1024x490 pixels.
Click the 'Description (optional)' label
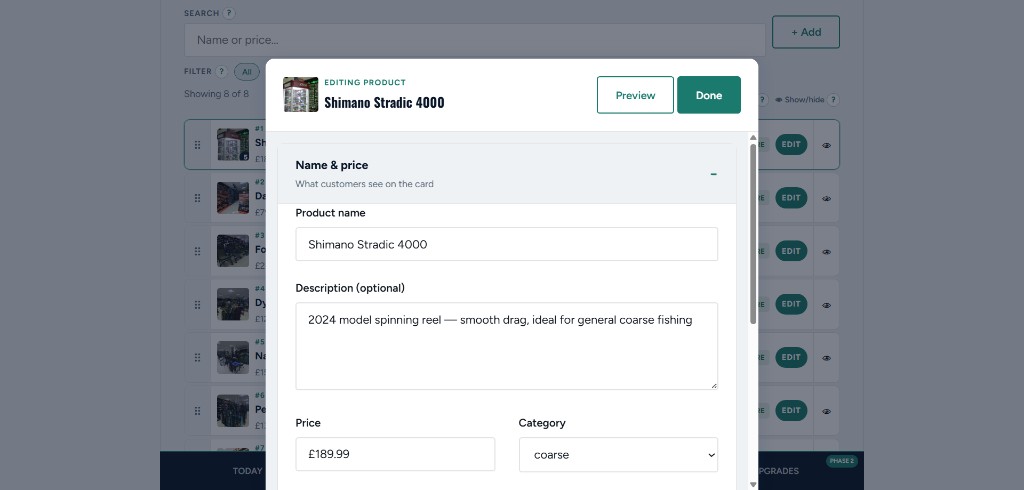click(350, 288)
